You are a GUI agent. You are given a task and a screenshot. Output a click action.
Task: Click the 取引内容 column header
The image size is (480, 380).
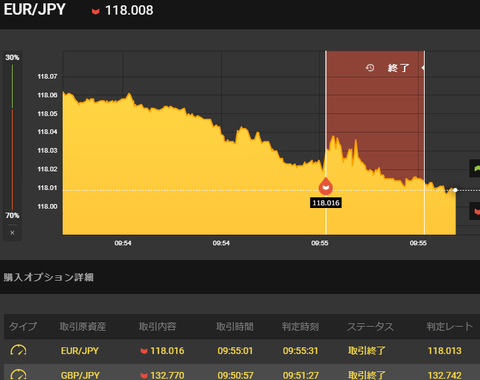coord(157,326)
